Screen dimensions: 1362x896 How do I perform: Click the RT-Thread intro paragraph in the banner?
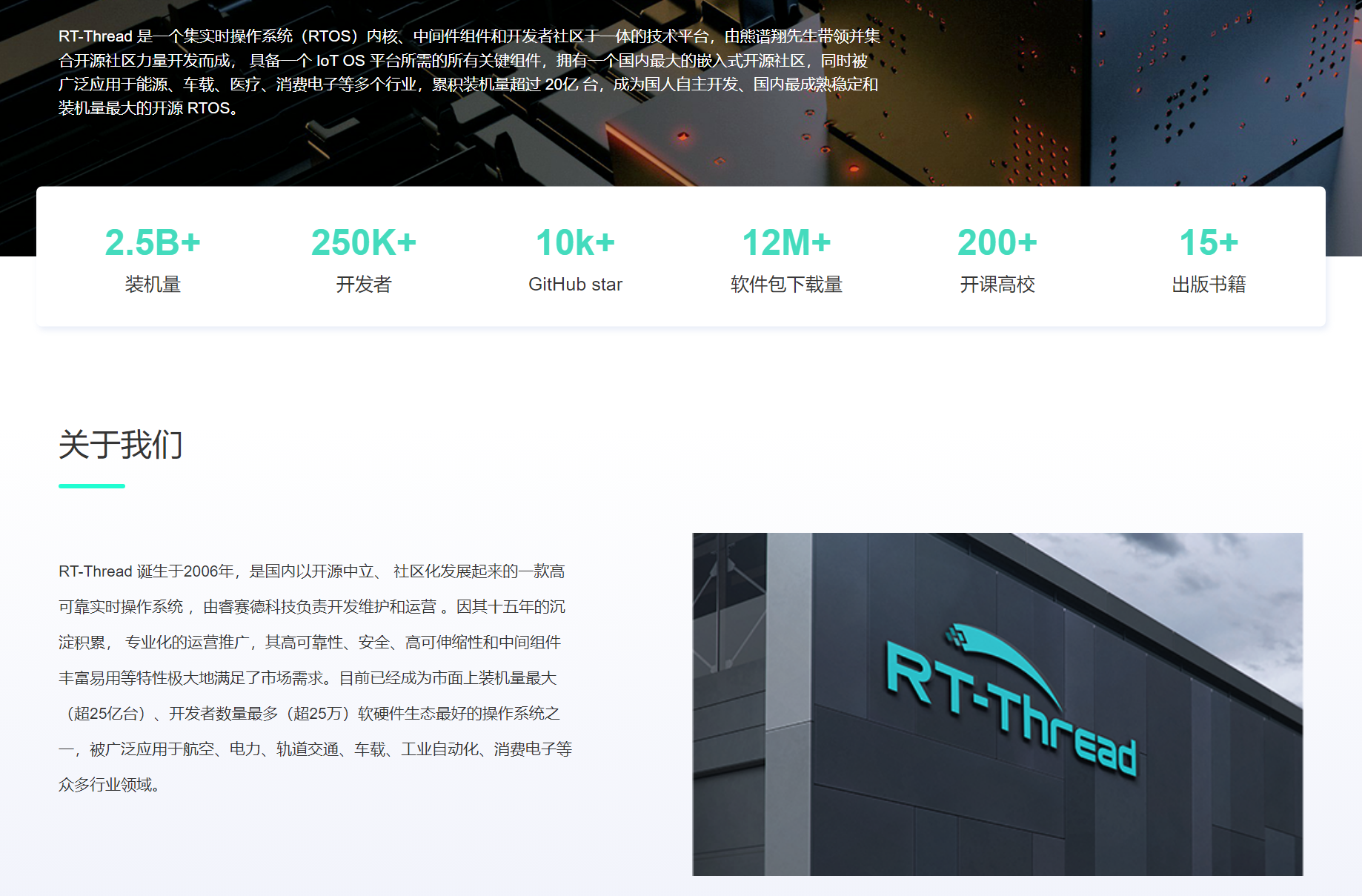point(469,72)
